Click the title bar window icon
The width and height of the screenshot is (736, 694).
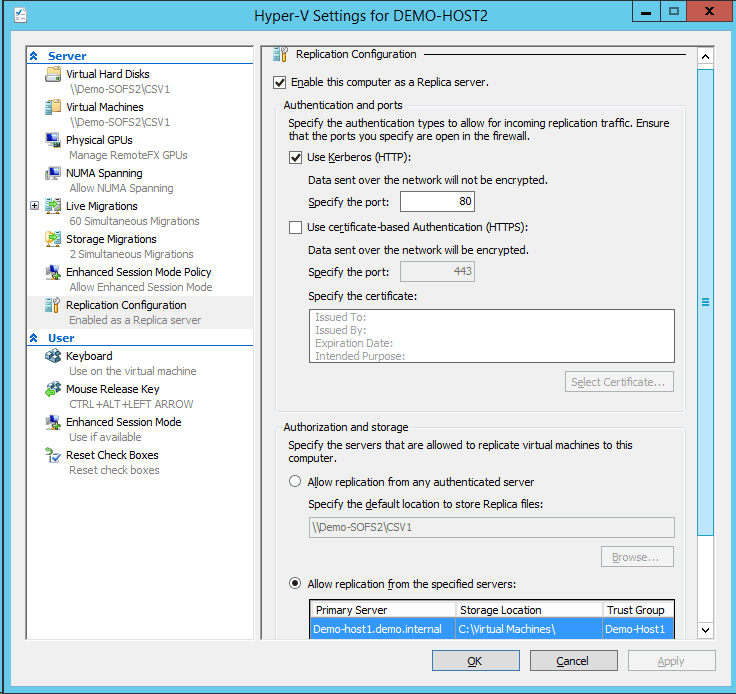pyautogui.click(x=20, y=15)
